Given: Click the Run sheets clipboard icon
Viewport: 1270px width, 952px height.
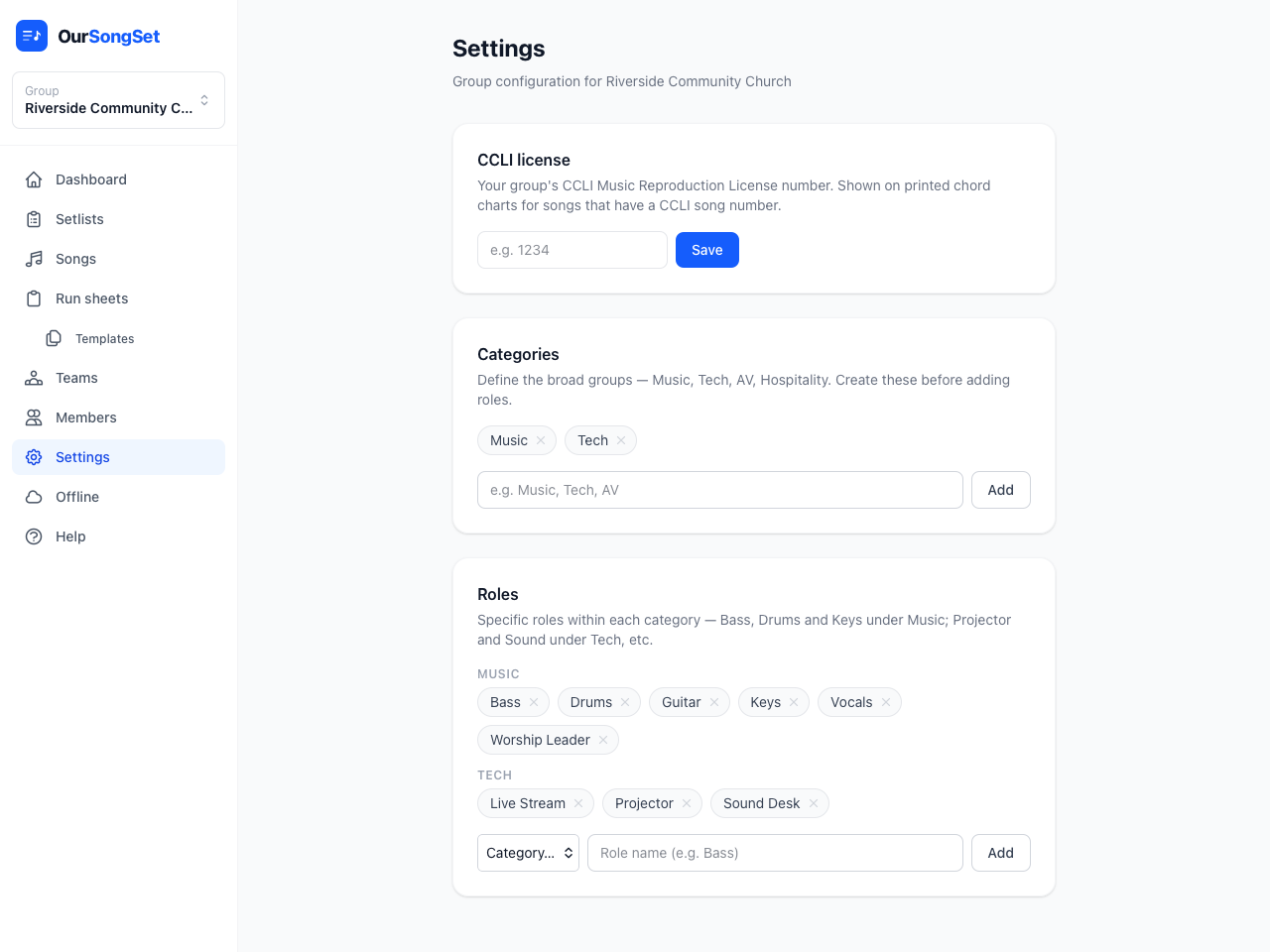Looking at the screenshot, I should [34, 298].
